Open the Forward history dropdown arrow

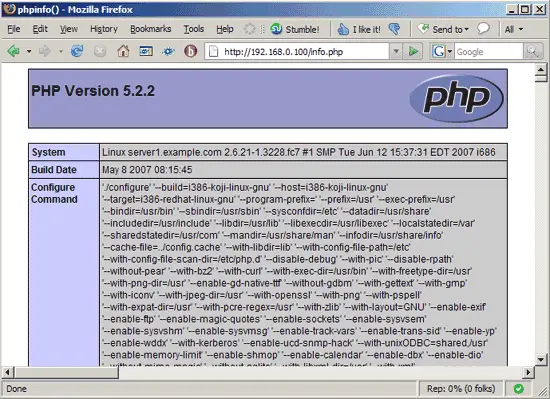point(61,52)
